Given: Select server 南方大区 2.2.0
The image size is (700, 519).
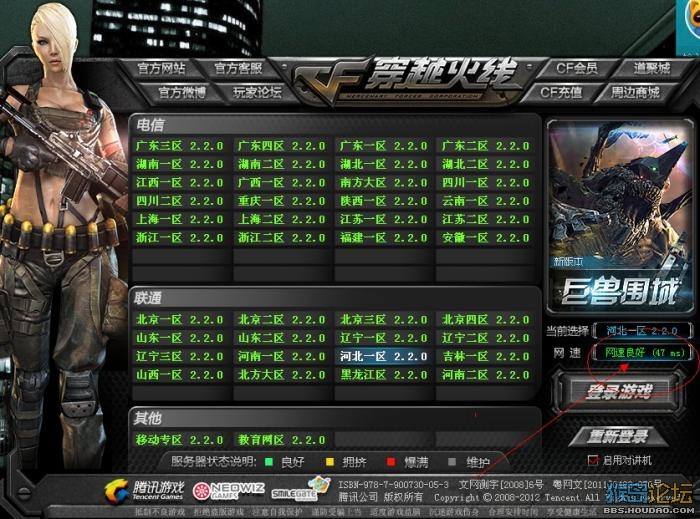Looking at the screenshot, I should coord(383,183).
